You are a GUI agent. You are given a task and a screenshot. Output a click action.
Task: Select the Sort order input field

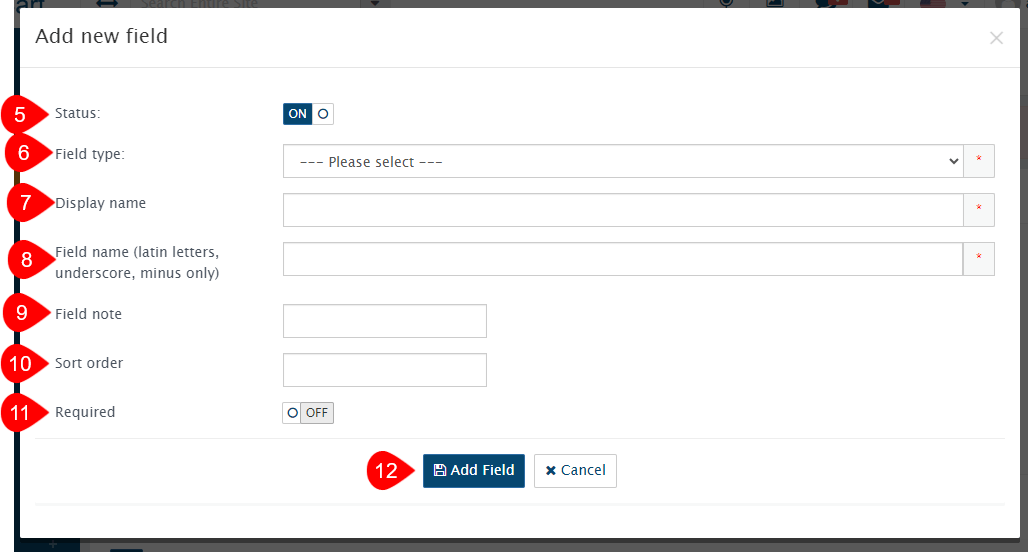[x=385, y=370]
